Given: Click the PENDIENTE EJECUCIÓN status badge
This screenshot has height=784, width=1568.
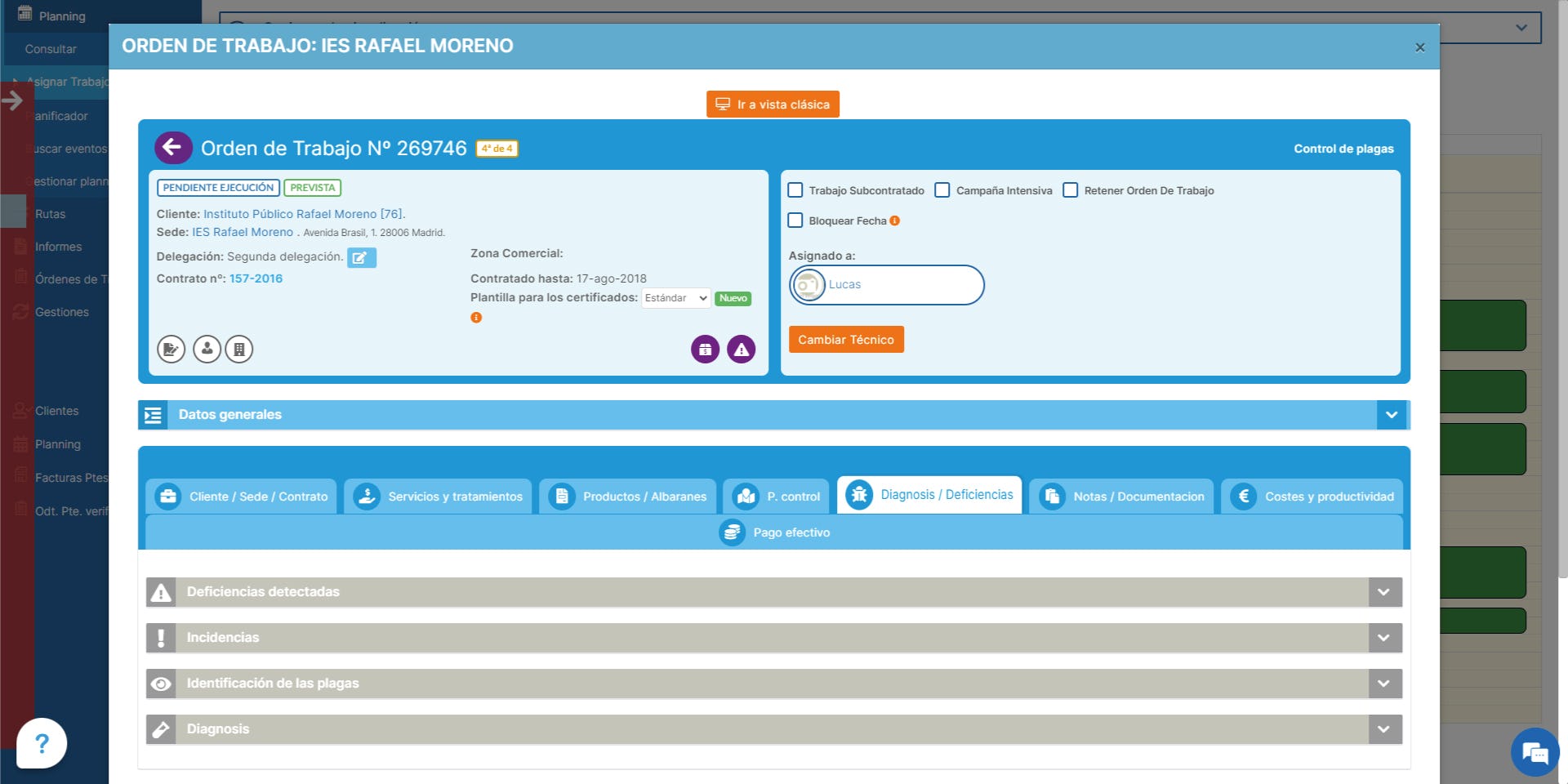Looking at the screenshot, I should [x=218, y=188].
